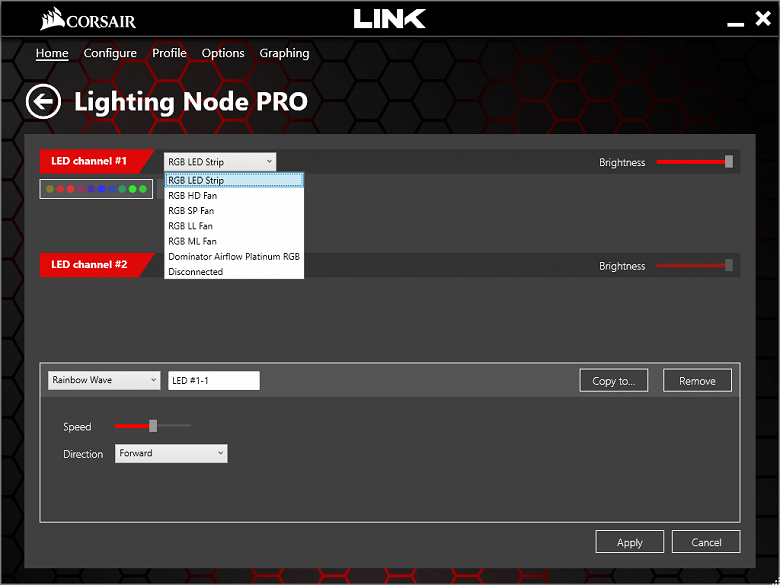Screen dimensions: 780x585
Task: Click the LED channel #1 Brightness slider
Action: coord(694,162)
